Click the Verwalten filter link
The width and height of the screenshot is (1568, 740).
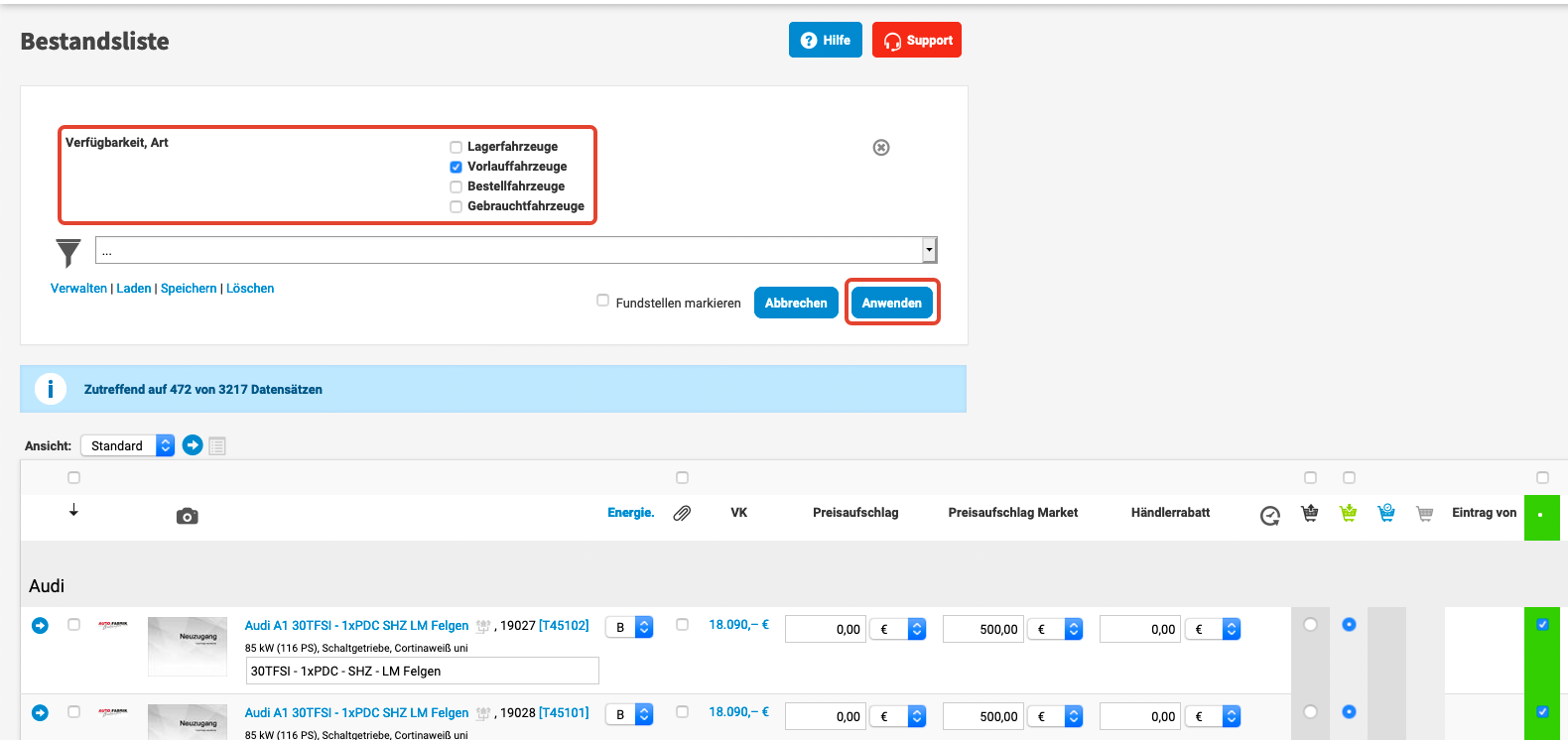(x=78, y=289)
